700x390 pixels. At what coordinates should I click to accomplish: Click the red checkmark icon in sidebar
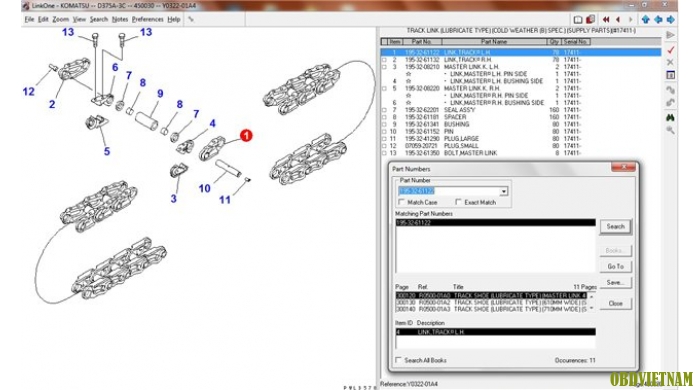(670, 50)
